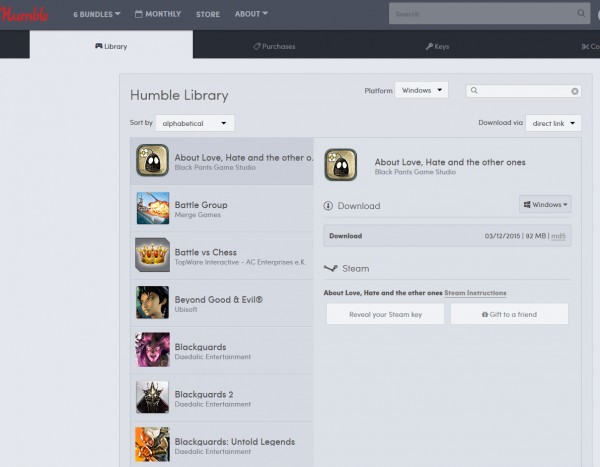Click the Ubisoft developer text

186,309
